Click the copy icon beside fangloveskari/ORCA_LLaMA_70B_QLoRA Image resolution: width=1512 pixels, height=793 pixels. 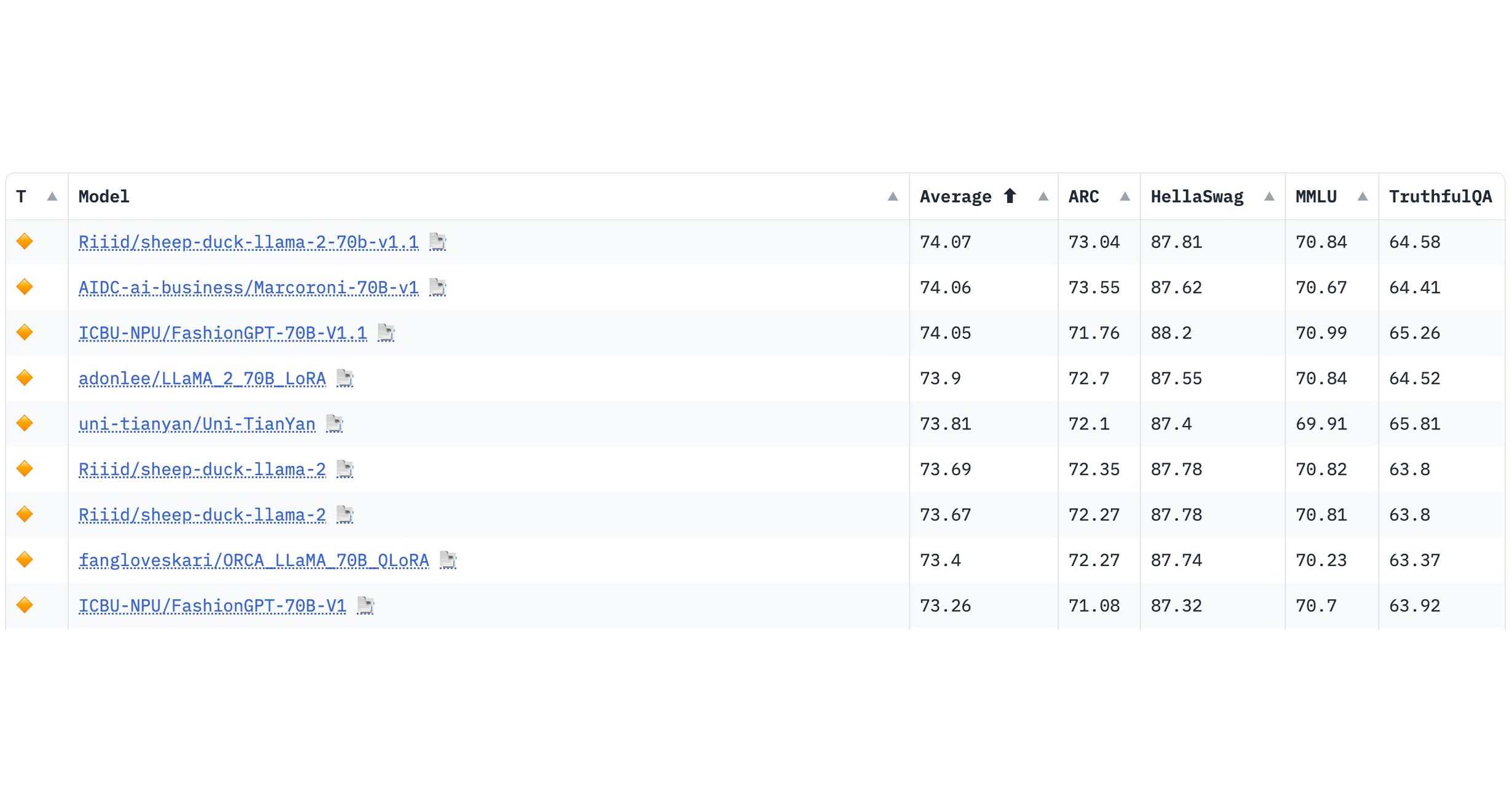[448, 560]
